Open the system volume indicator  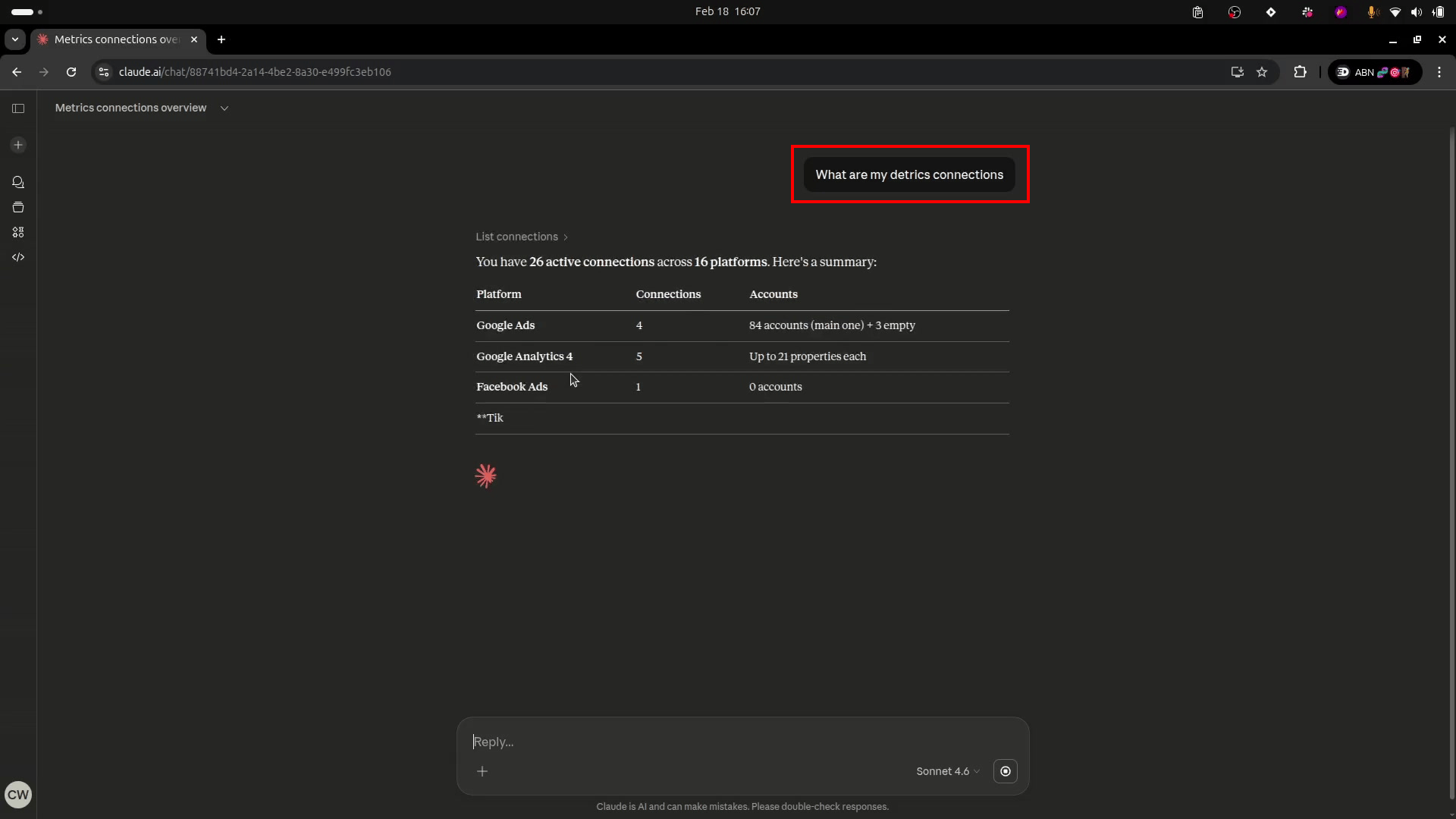(x=1417, y=12)
